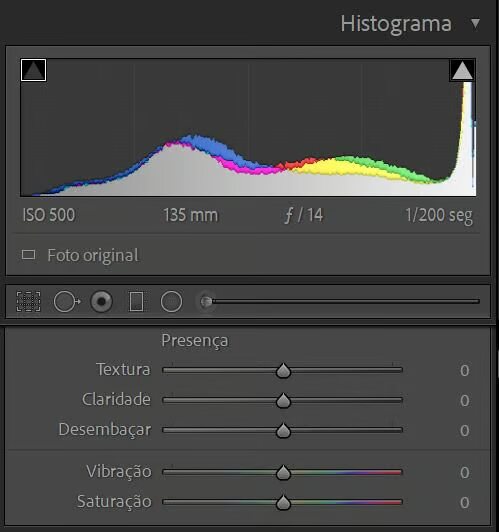Click the Textura slider label
Screen dimensions: 499x532
point(123,369)
